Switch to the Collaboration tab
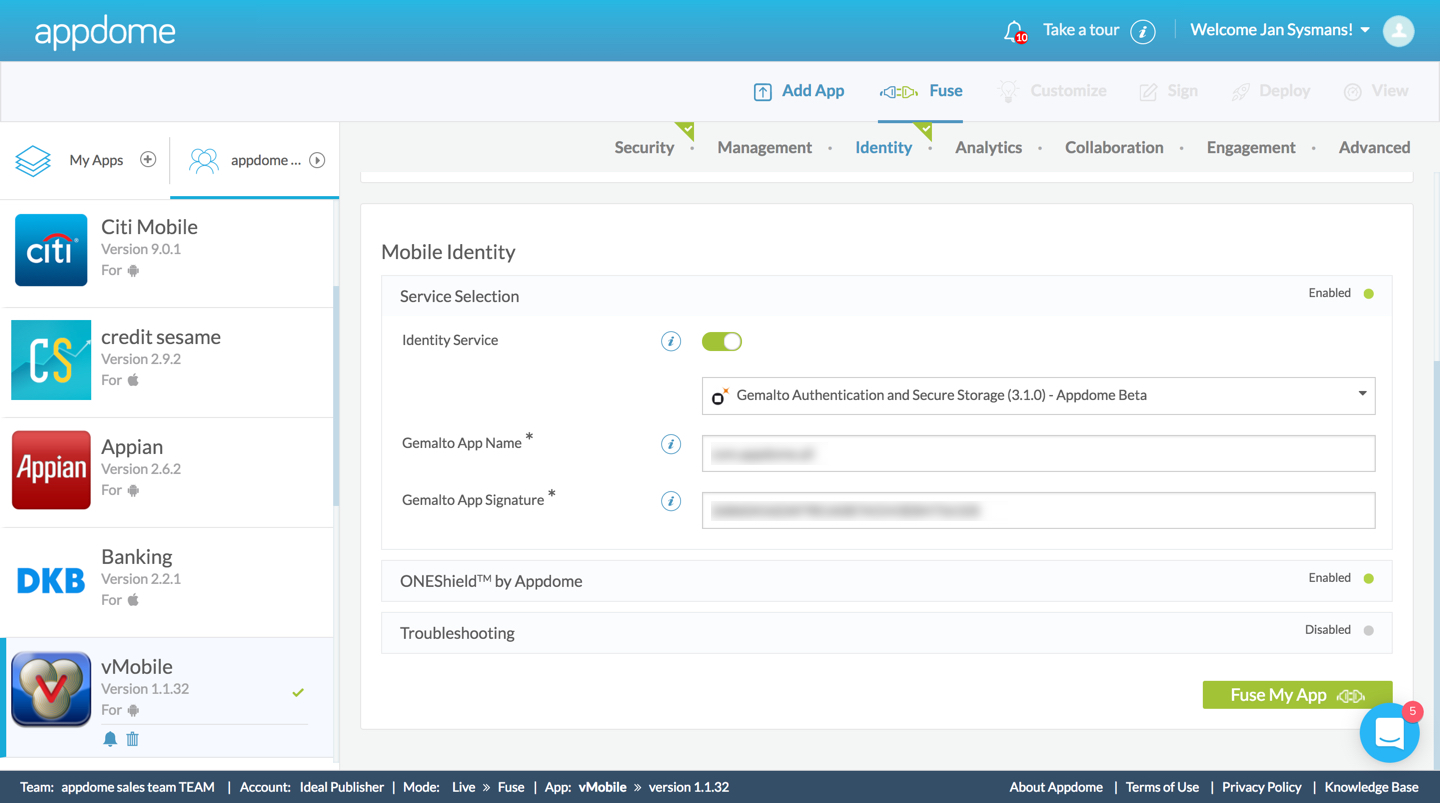Image resolution: width=1440 pixels, height=803 pixels. 1114,147
